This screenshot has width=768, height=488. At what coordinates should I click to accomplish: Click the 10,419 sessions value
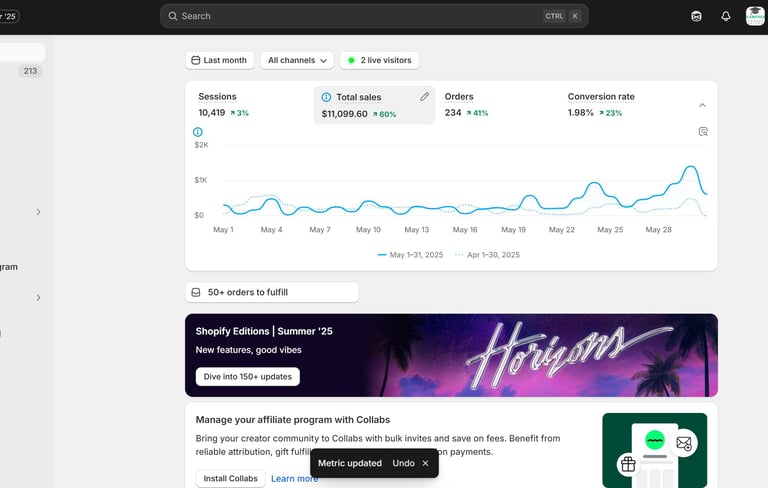[212, 113]
